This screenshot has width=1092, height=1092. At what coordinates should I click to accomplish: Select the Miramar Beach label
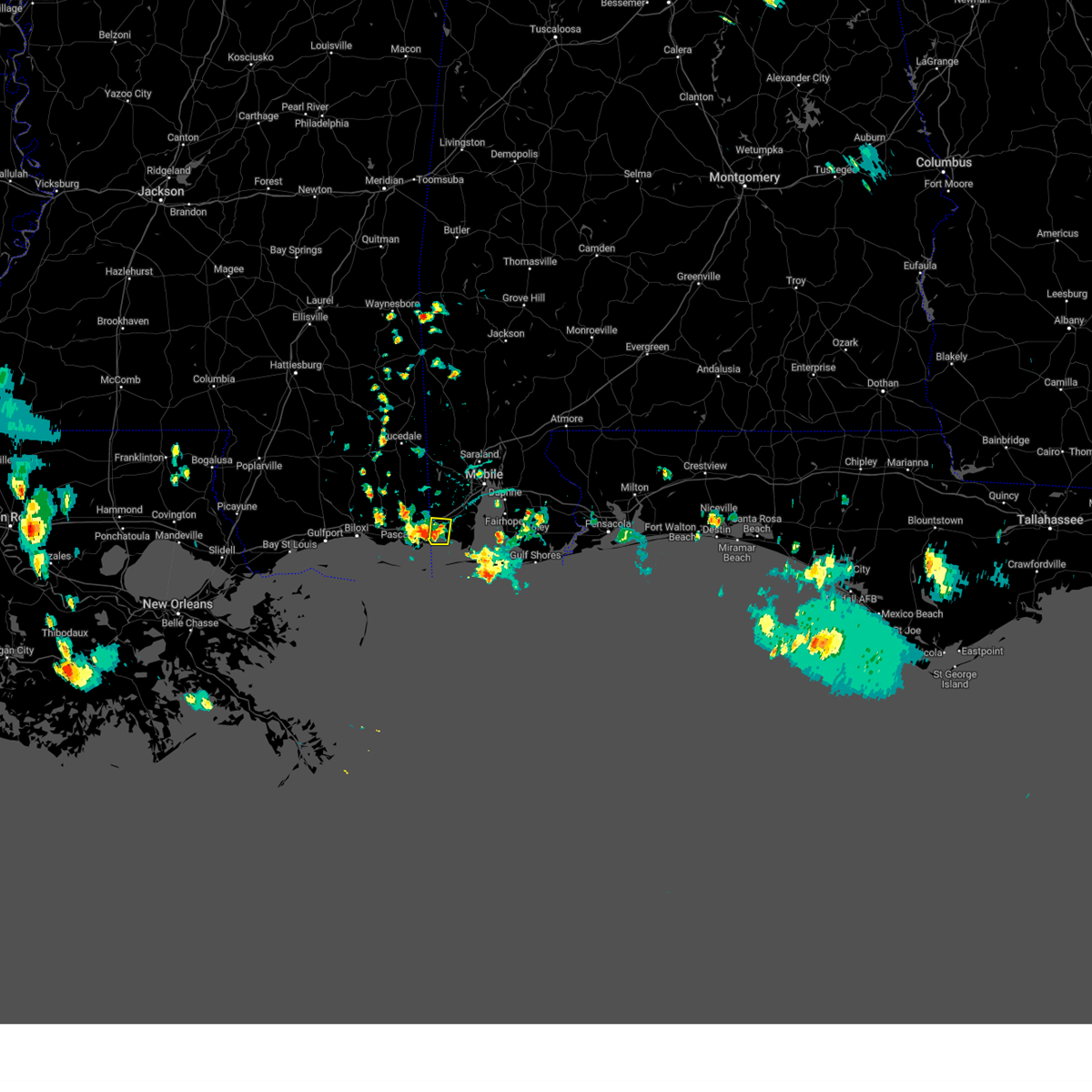coord(737,553)
